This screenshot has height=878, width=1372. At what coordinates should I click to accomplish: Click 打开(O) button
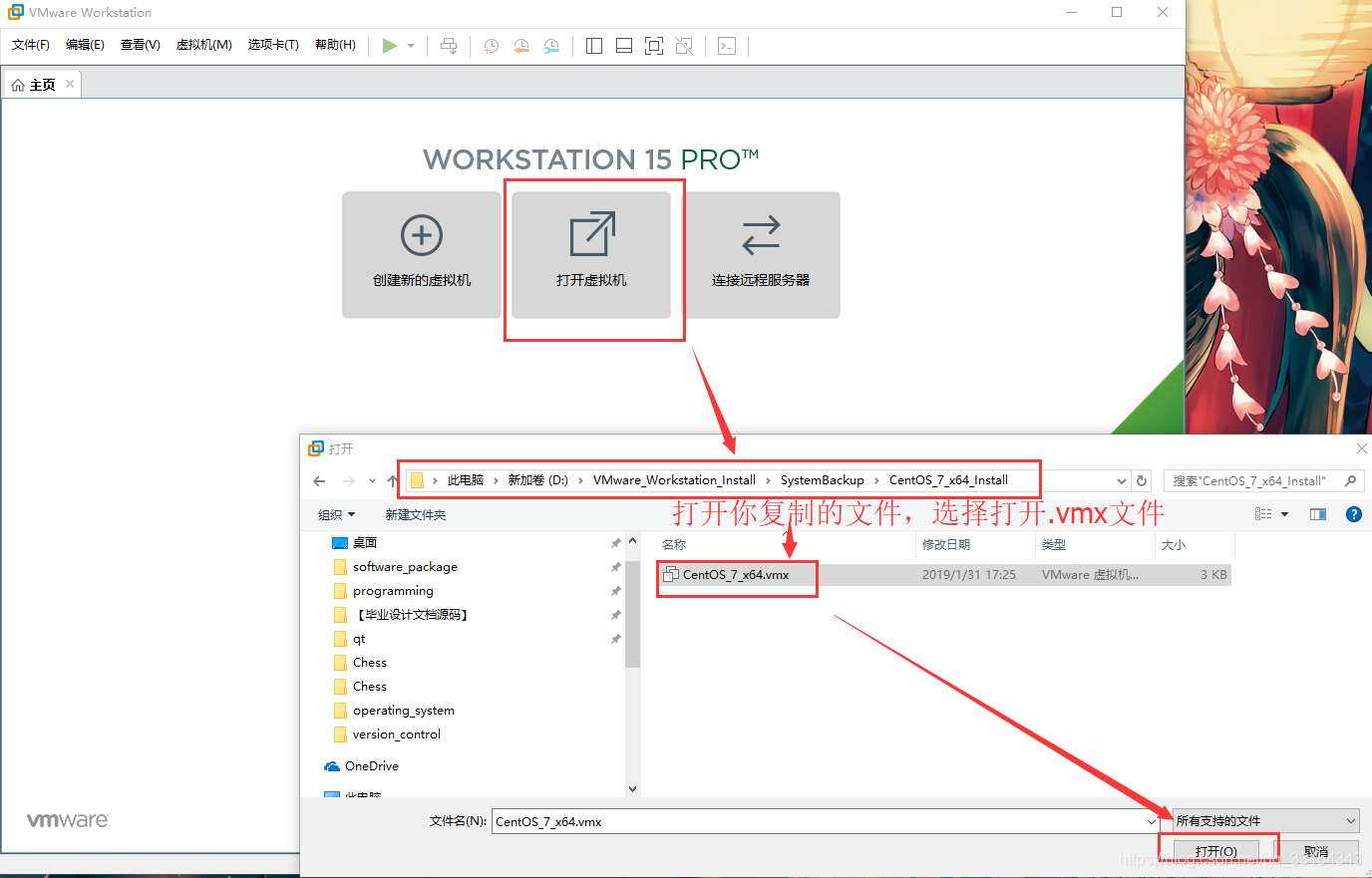(x=1216, y=852)
